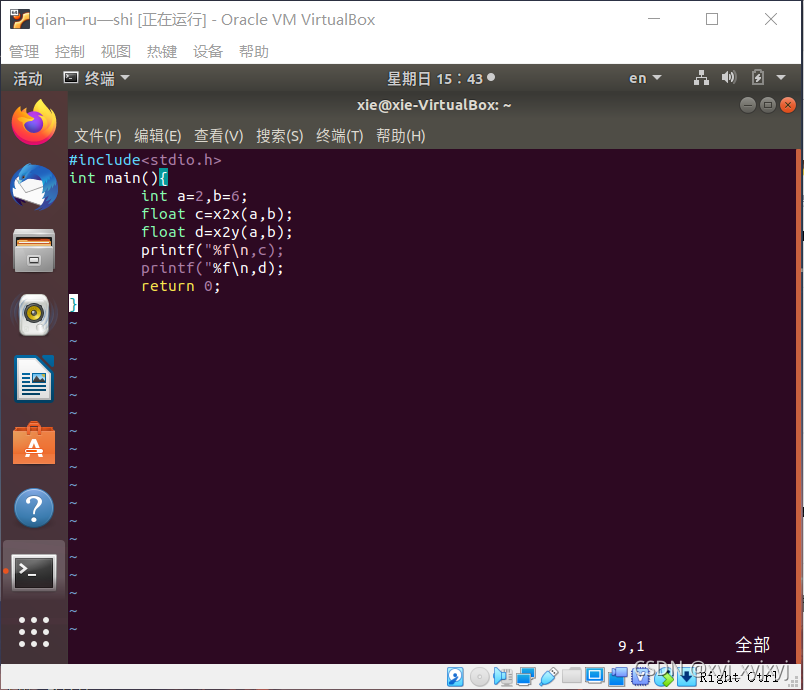Click the 全部 indicator in vim status line
Image resolution: width=804 pixels, height=690 pixels.
point(752,645)
